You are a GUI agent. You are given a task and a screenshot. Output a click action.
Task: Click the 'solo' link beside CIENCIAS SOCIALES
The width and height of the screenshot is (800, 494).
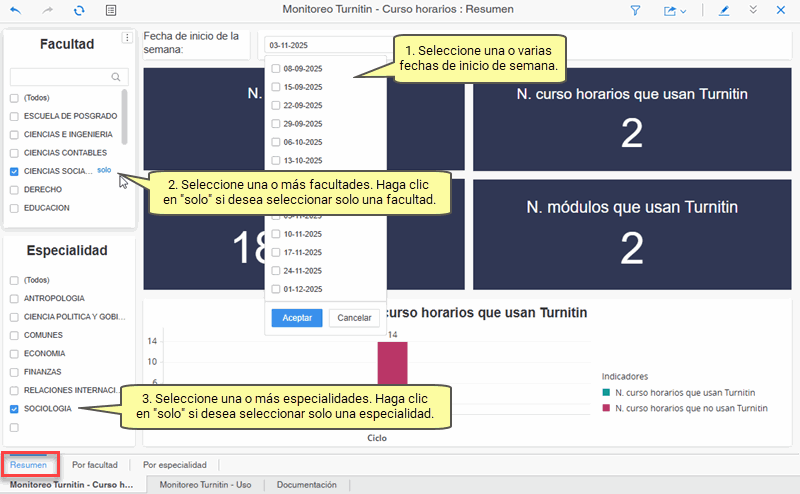tap(104, 171)
